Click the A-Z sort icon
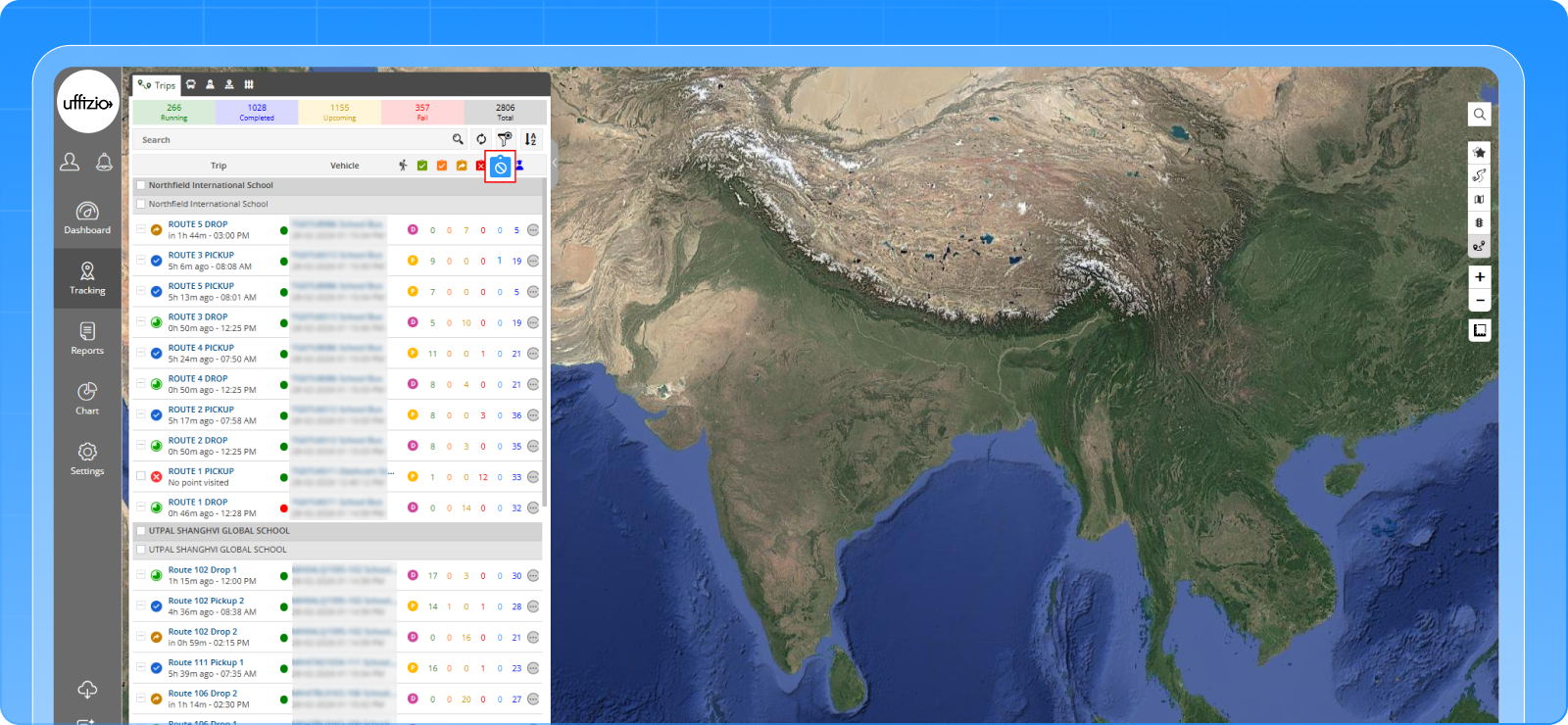This screenshot has width=1568, height=725. tap(530, 139)
